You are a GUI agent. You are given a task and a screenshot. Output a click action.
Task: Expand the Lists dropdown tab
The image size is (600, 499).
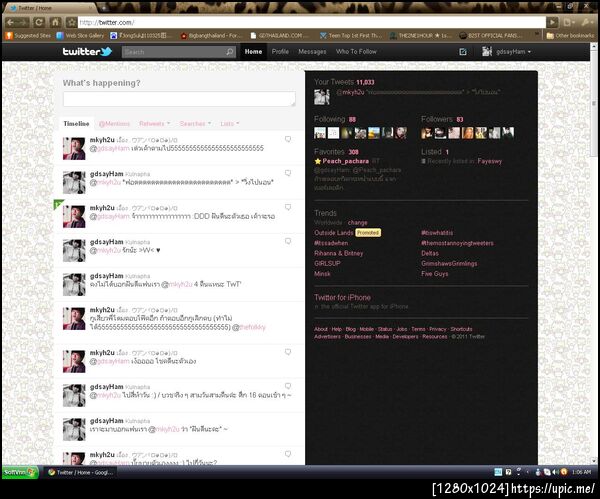coord(230,124)
